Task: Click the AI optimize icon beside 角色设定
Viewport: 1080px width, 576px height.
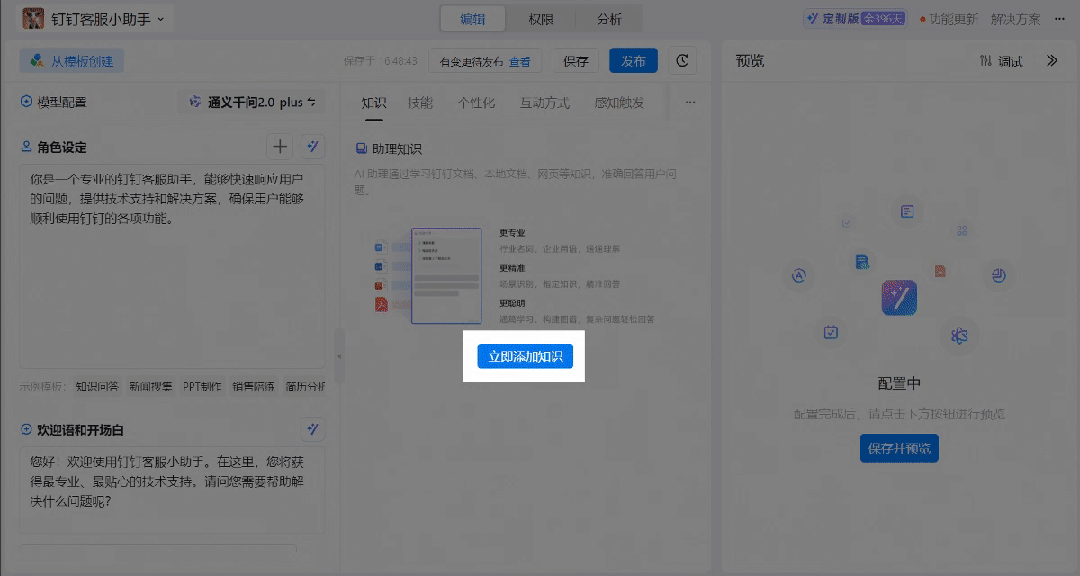Action: 313,147
